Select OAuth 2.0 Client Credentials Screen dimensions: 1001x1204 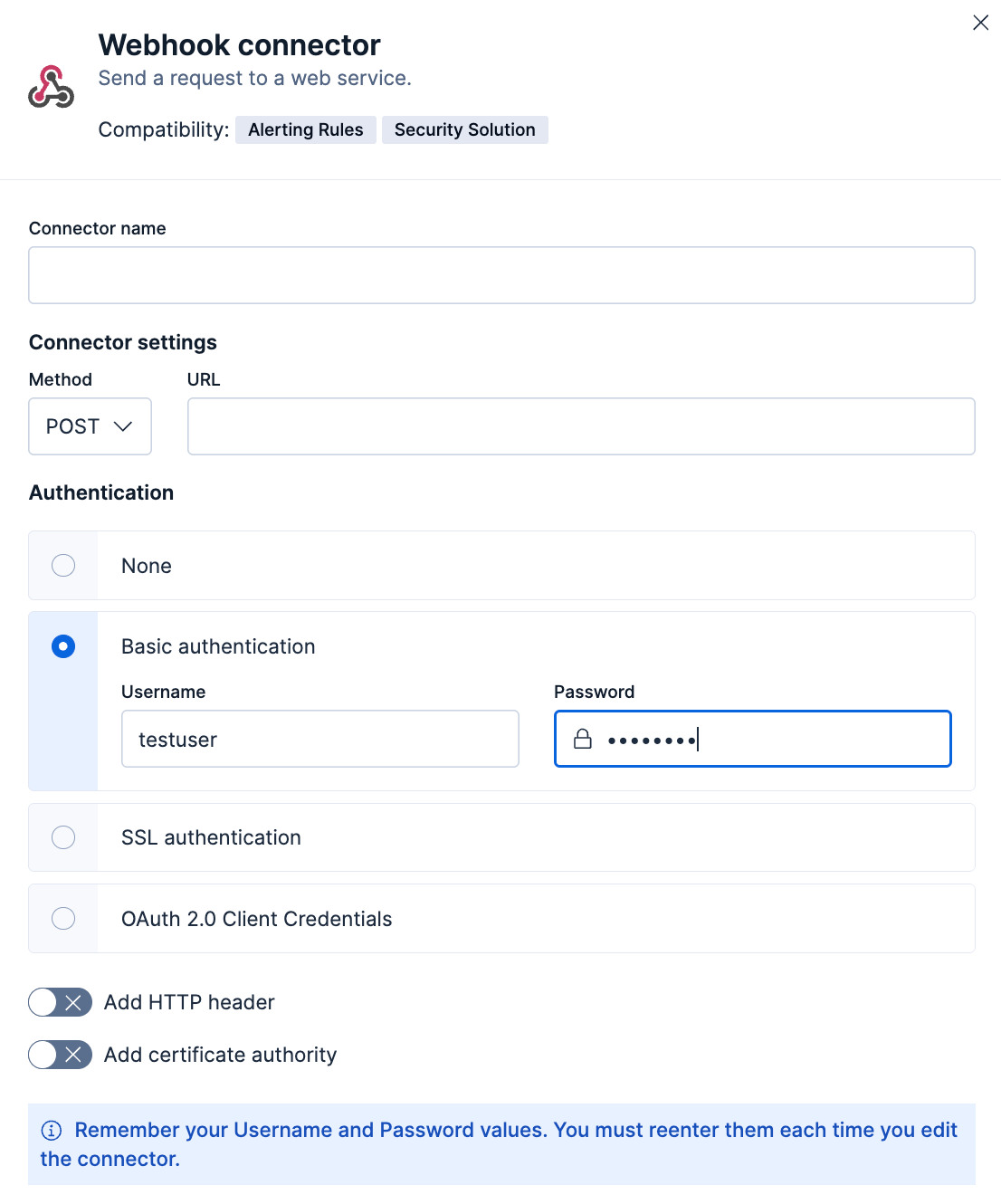click(x=62, y=918)
